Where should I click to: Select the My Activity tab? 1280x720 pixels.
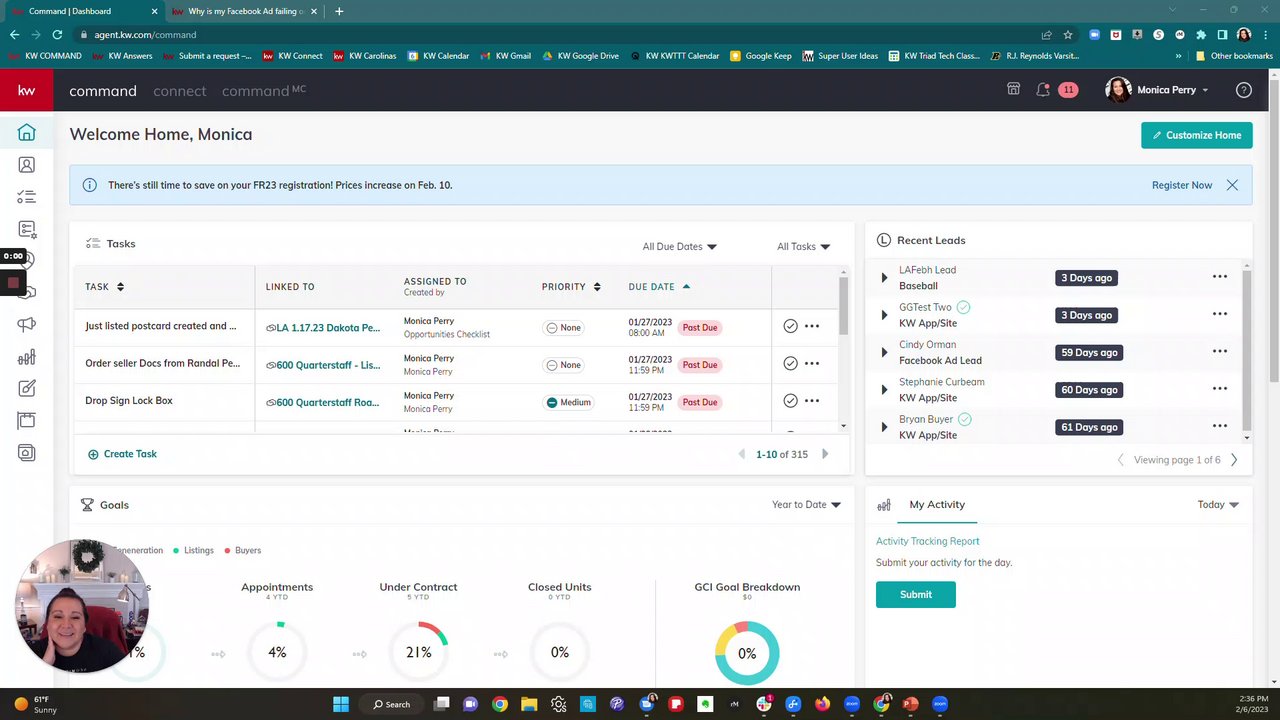937,505
